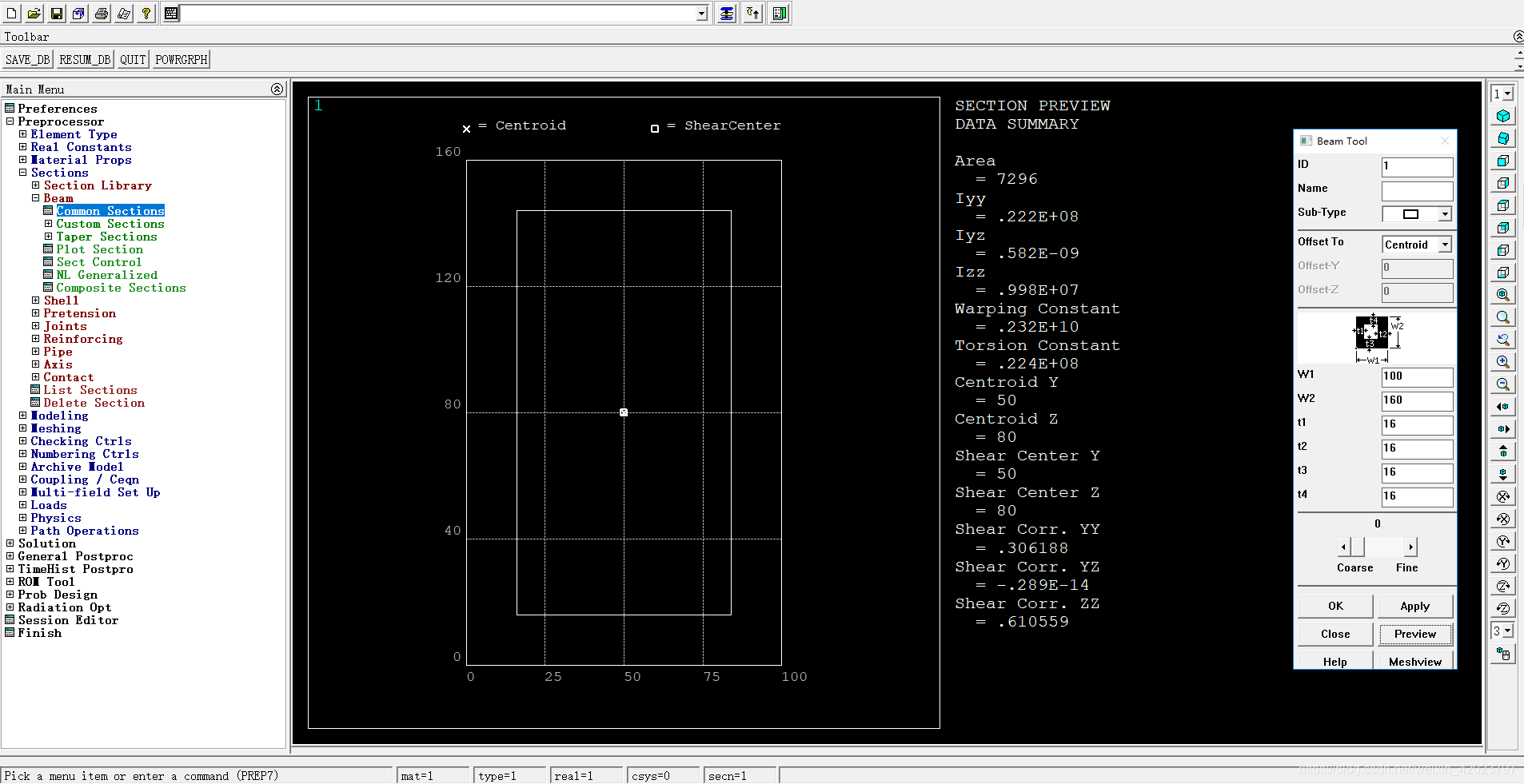Click the POWRGRPH toolbar button

(x=182, y=59)
